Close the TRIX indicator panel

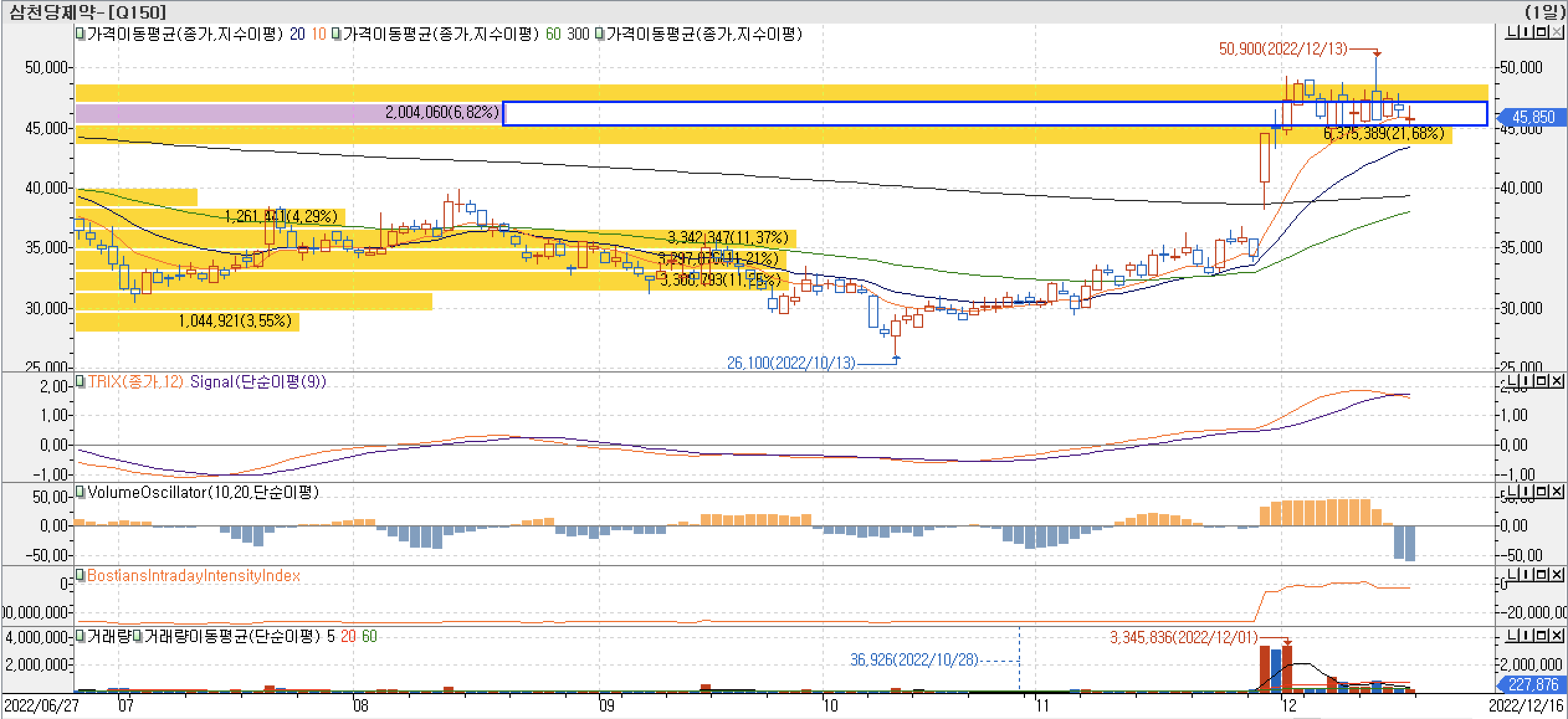pyautogui.click(x=1556, y=381)
